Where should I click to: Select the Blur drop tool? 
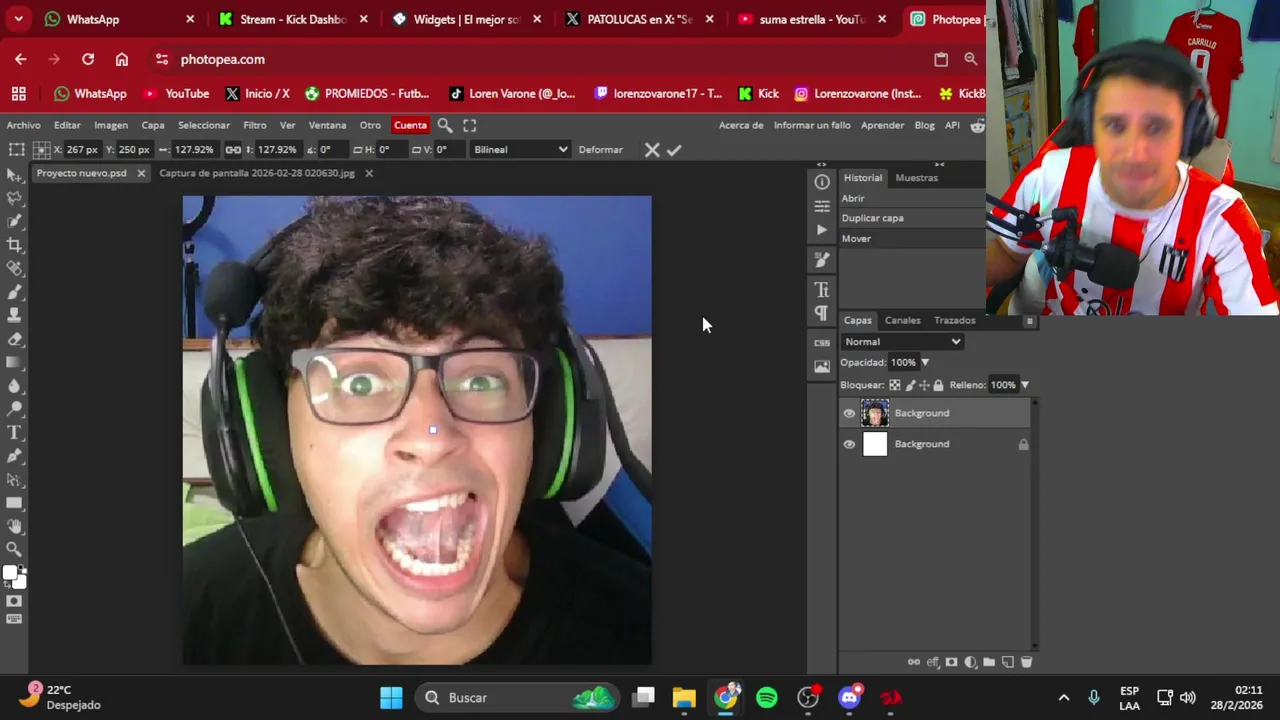click(x=14, y=386)
